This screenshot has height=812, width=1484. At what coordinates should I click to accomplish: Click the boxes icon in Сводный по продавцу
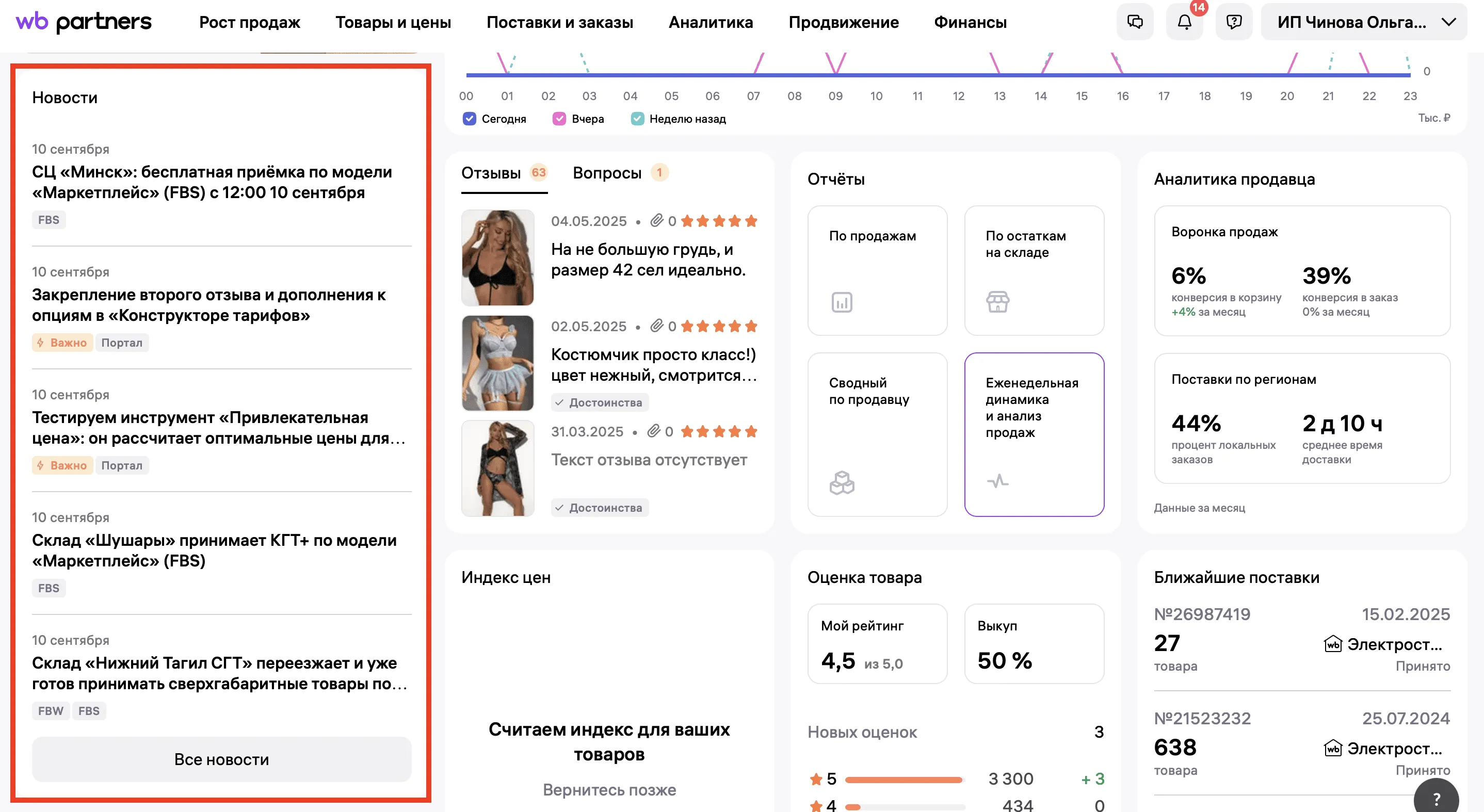(842, 482)
